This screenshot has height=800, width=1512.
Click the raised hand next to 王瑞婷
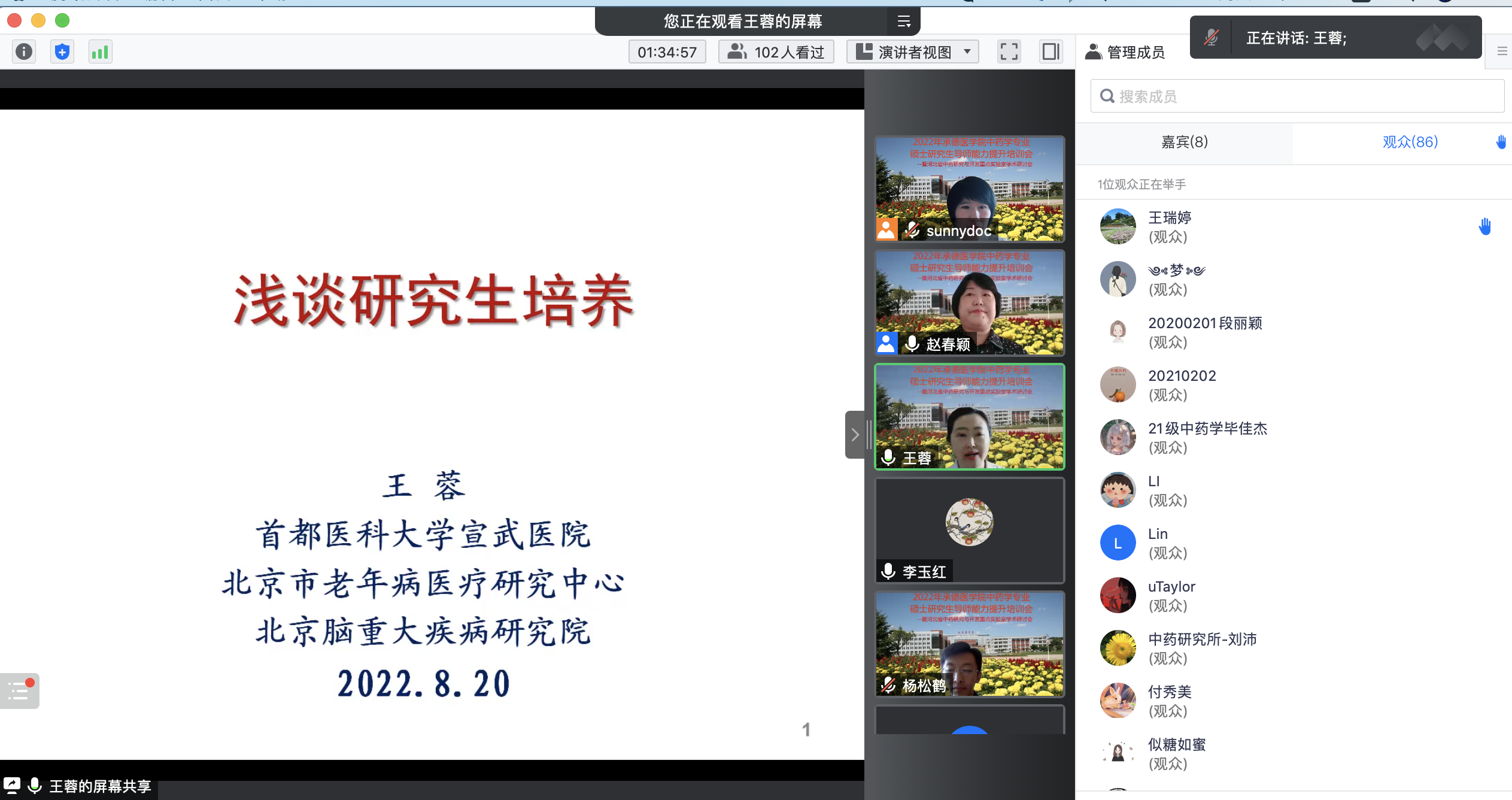coord(1484,227)
